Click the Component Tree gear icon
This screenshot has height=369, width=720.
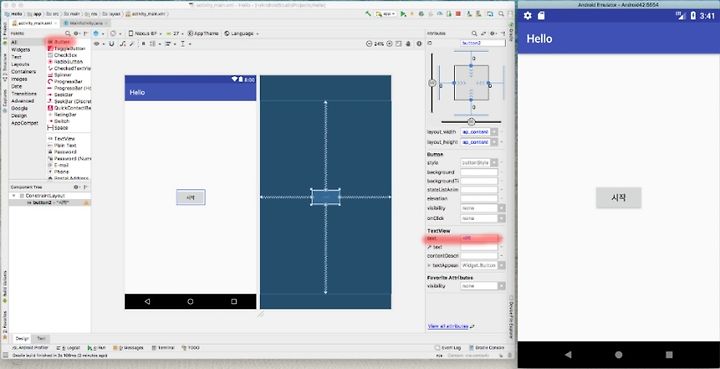(x=76, y=187)
